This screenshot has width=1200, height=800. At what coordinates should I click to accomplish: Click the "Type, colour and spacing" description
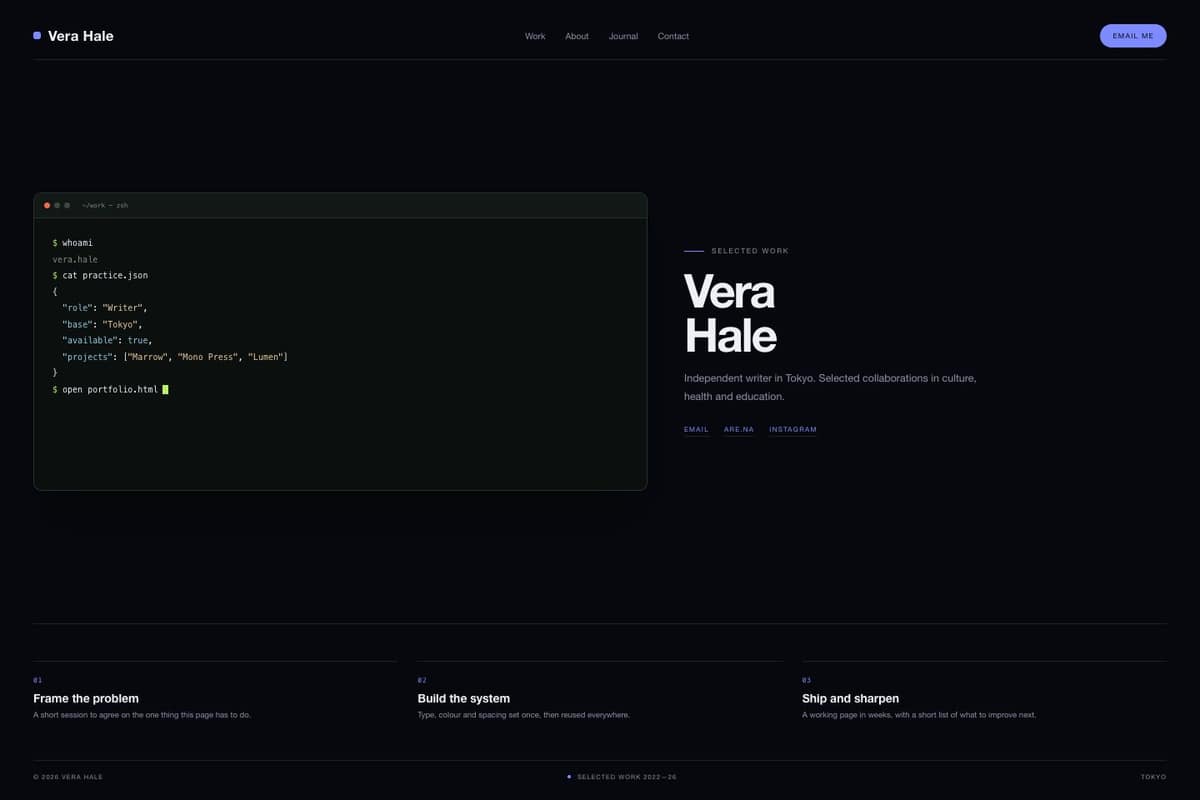coord(524,715)
